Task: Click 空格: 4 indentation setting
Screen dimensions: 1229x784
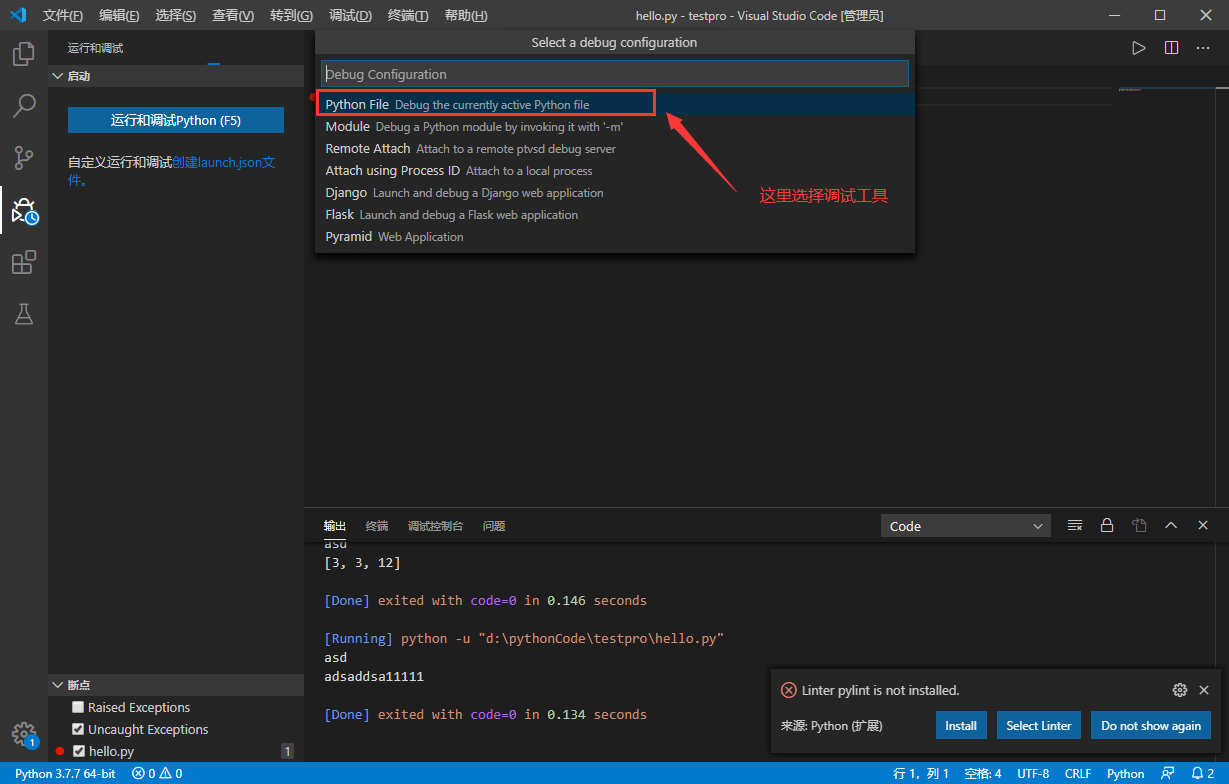Action: 983,774
